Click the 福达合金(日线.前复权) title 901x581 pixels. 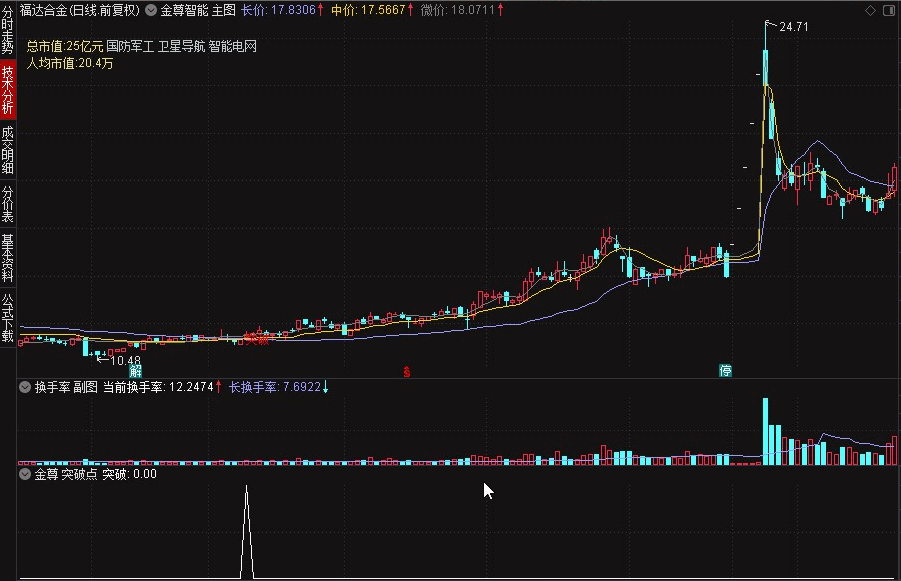pos(80,10)
